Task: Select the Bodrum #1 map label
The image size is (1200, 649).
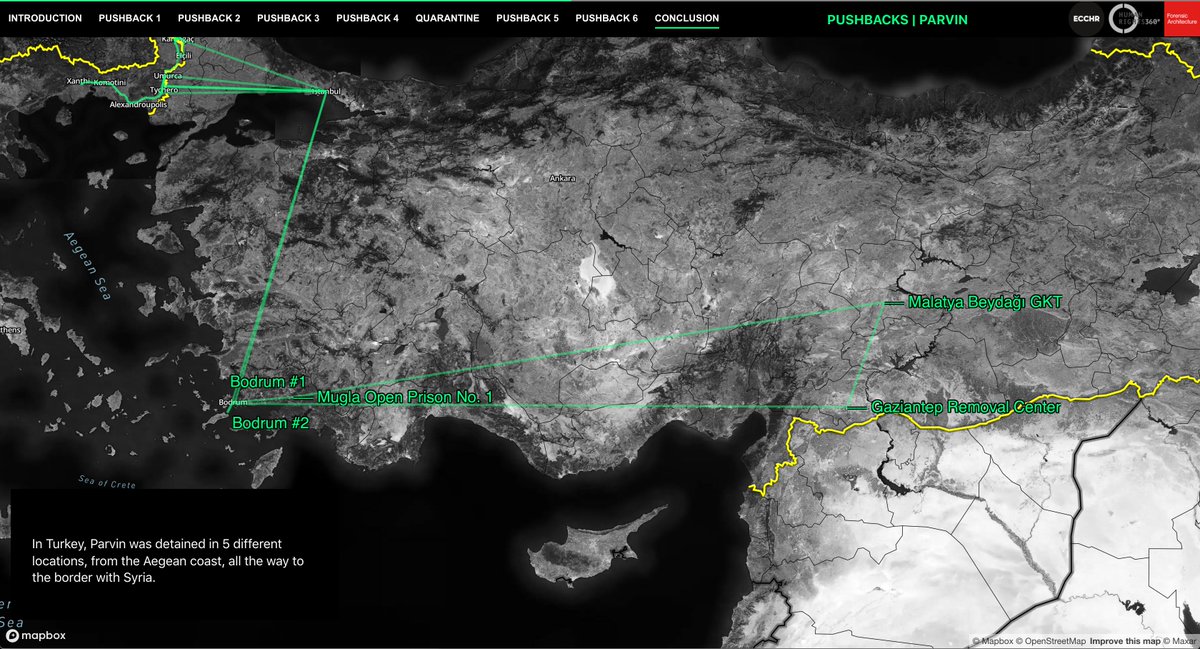Action: click(268, 382)
